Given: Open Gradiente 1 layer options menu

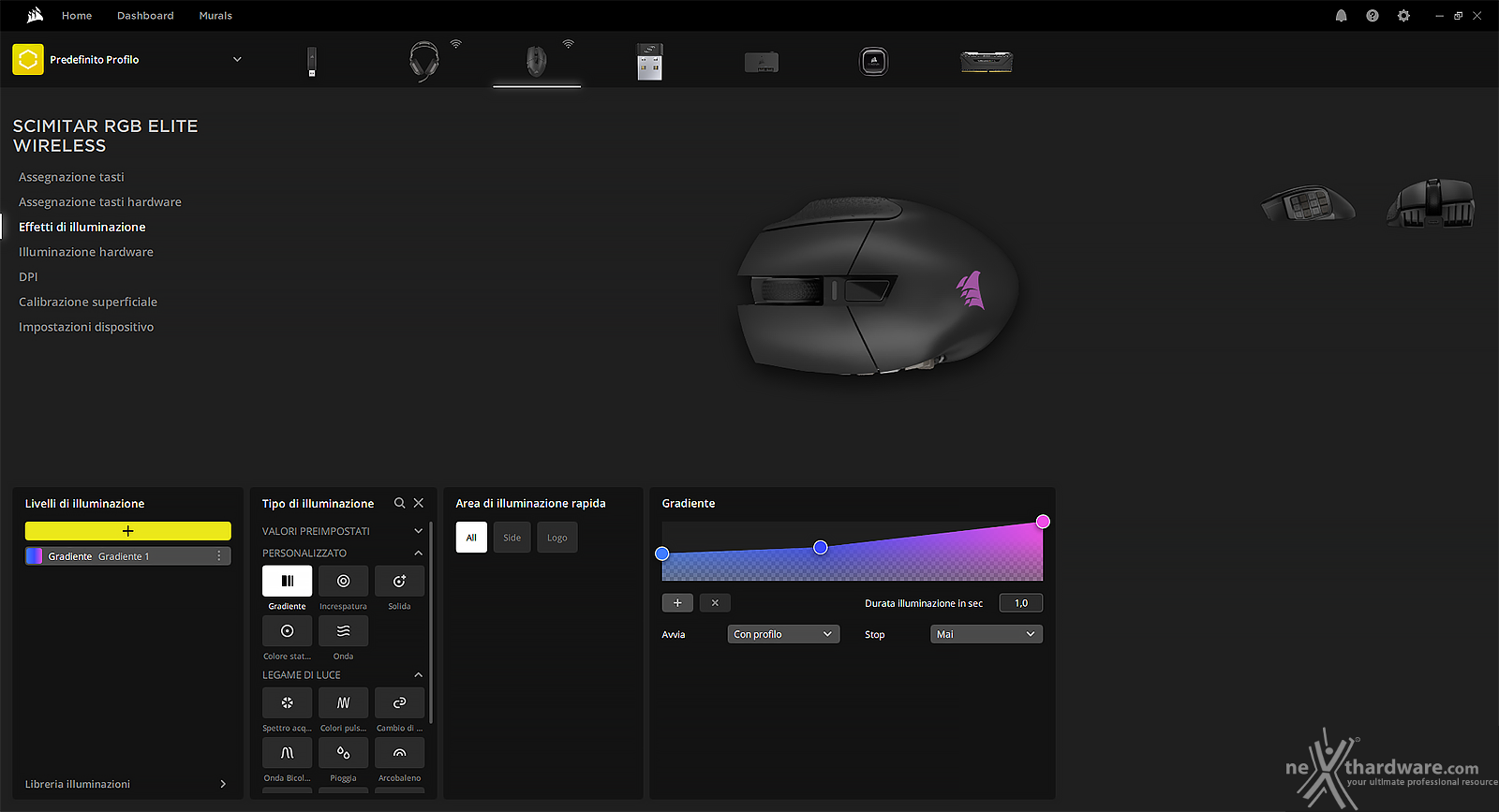Looking at the screenshot, I should [219, 555].
